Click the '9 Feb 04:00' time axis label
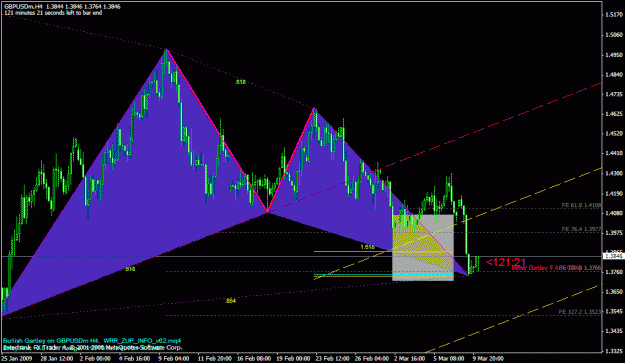This screenshot has width=625, height=363. [173, 359]
